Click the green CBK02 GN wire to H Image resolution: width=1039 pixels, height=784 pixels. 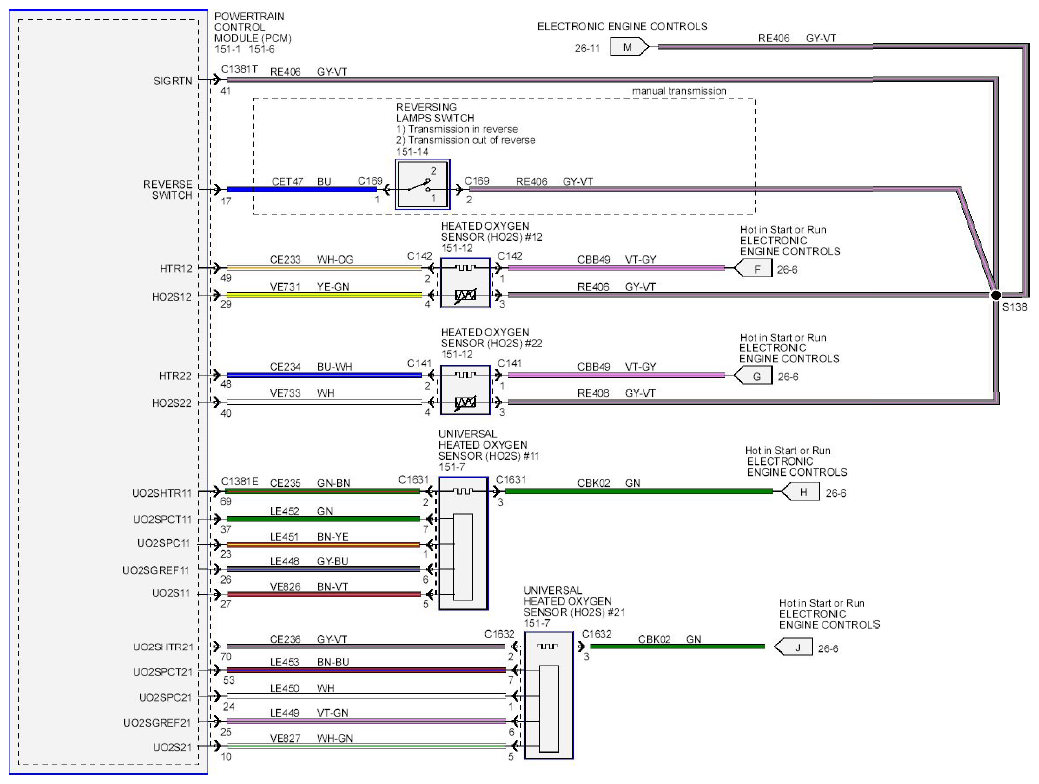[x=639, y=491]
